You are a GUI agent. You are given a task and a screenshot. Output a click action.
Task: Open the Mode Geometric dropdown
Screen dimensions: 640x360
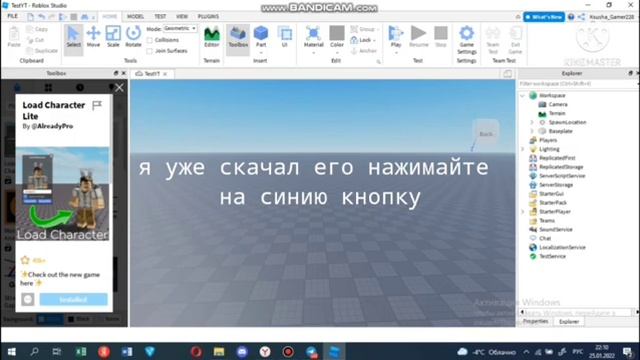[x=180, y=29]
